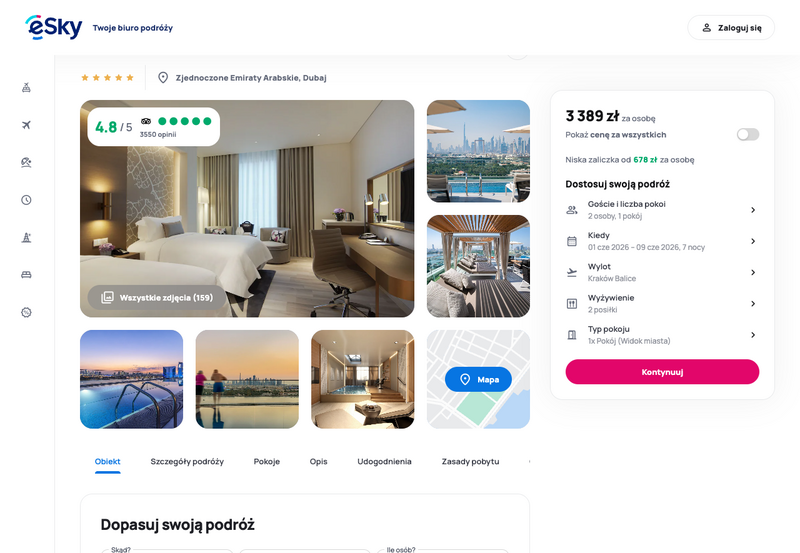This screenshot has width=800, height=553.
Task: Switch to the 'Pokoje' tab
Action: click(267, 461)
